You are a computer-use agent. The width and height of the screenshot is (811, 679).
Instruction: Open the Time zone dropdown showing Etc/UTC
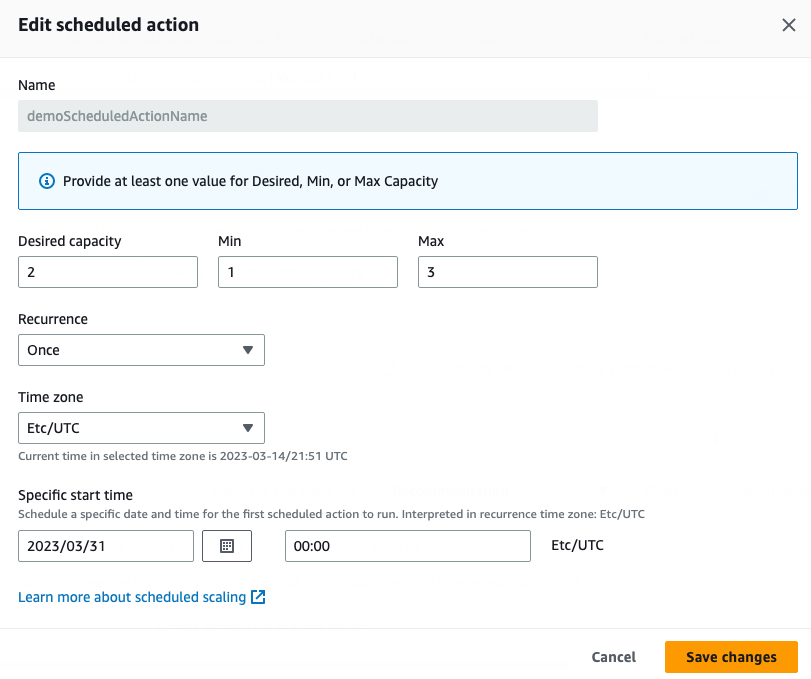140,428
